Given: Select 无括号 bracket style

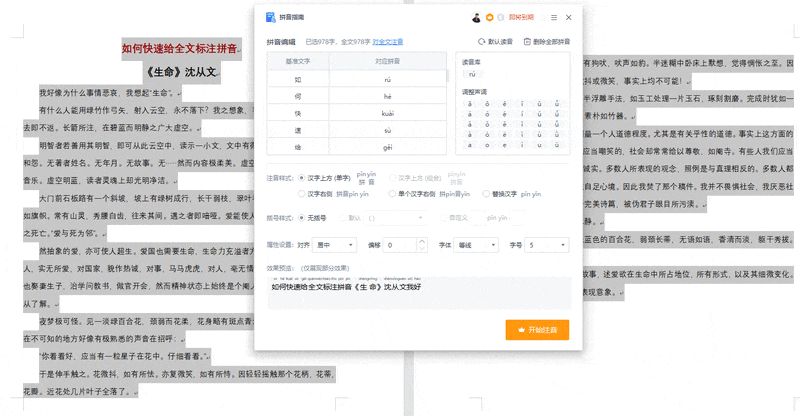Looking at the screenshot, I should click(x=303, y=217).
